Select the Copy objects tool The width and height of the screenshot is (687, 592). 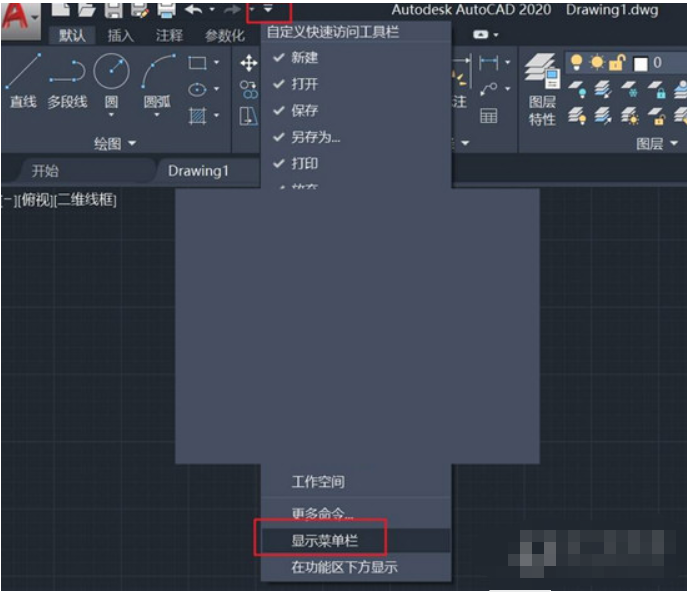click(249, 89)
